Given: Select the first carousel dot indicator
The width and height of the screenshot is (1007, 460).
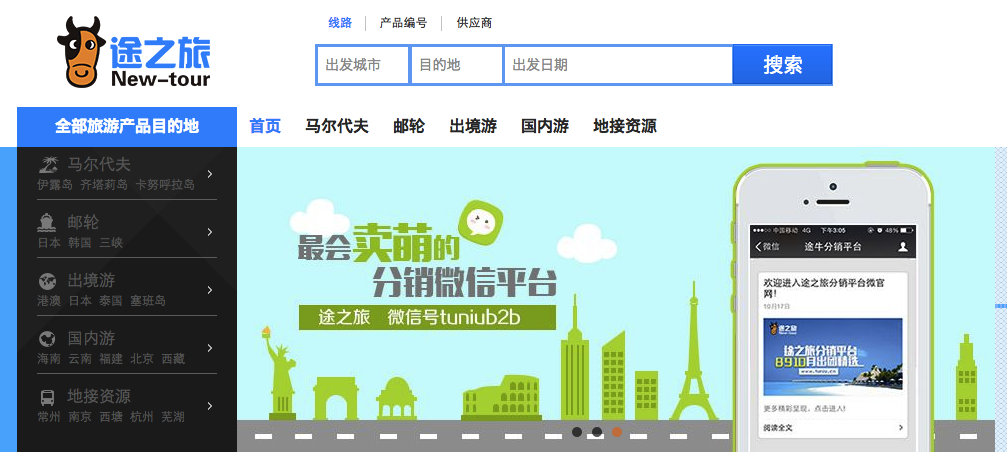Looking at the screenshot, I should [577, 432].
